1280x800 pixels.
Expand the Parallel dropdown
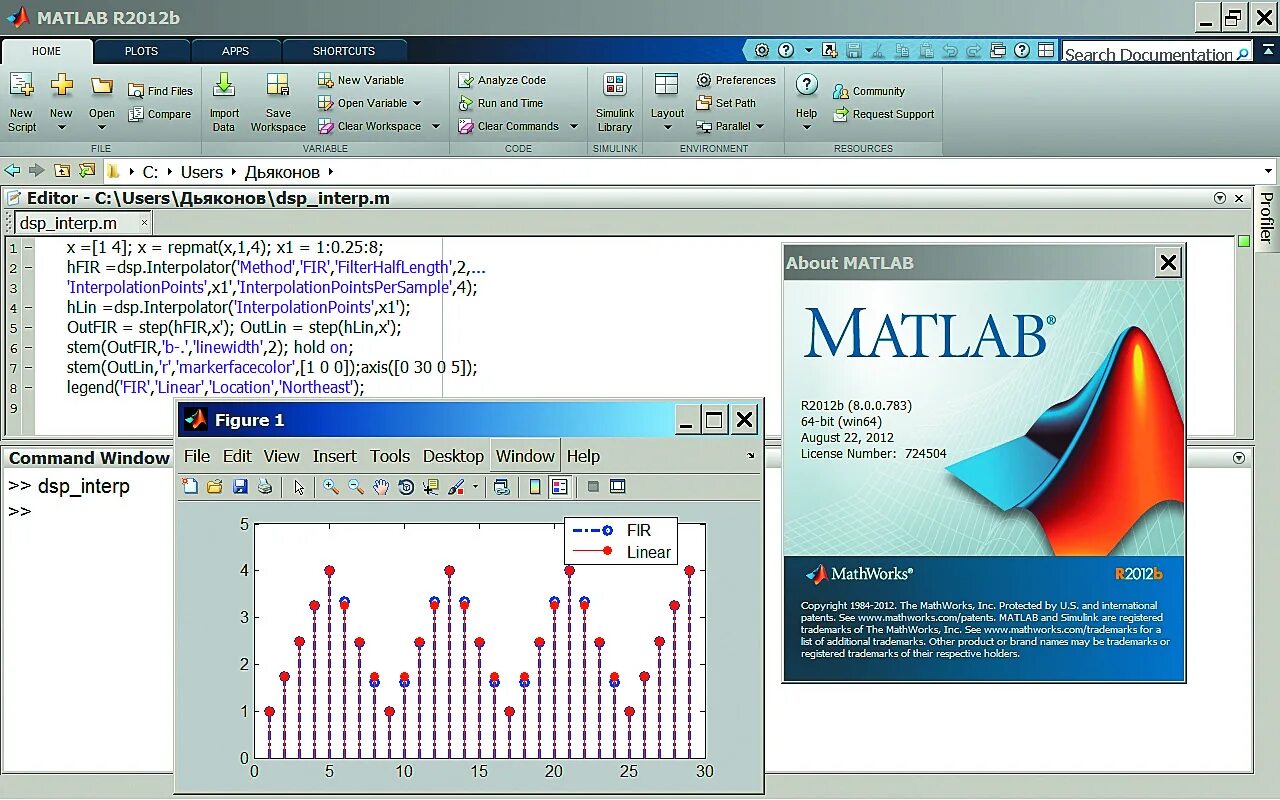[x=760, y=126]
